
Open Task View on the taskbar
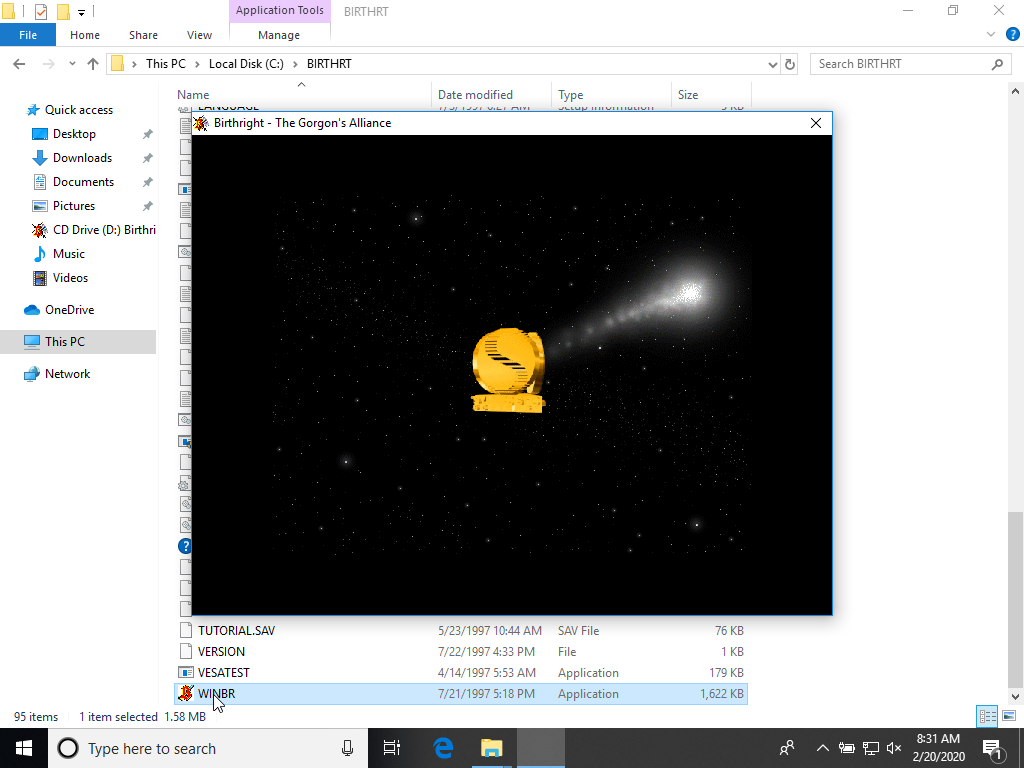click(392, 748)
